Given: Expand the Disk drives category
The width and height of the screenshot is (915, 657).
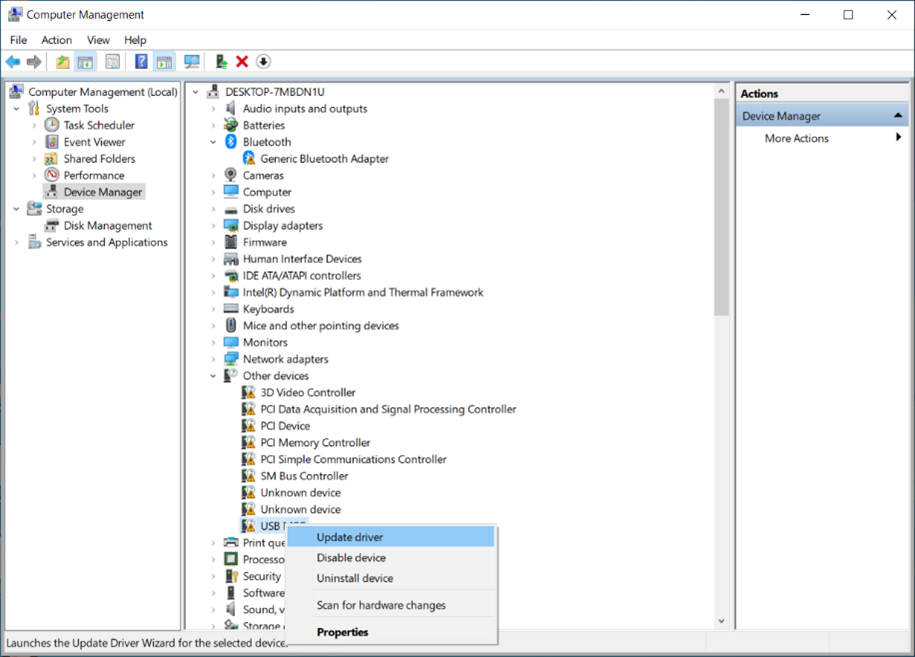Looking at the screenshot, I should coord(213,209).
